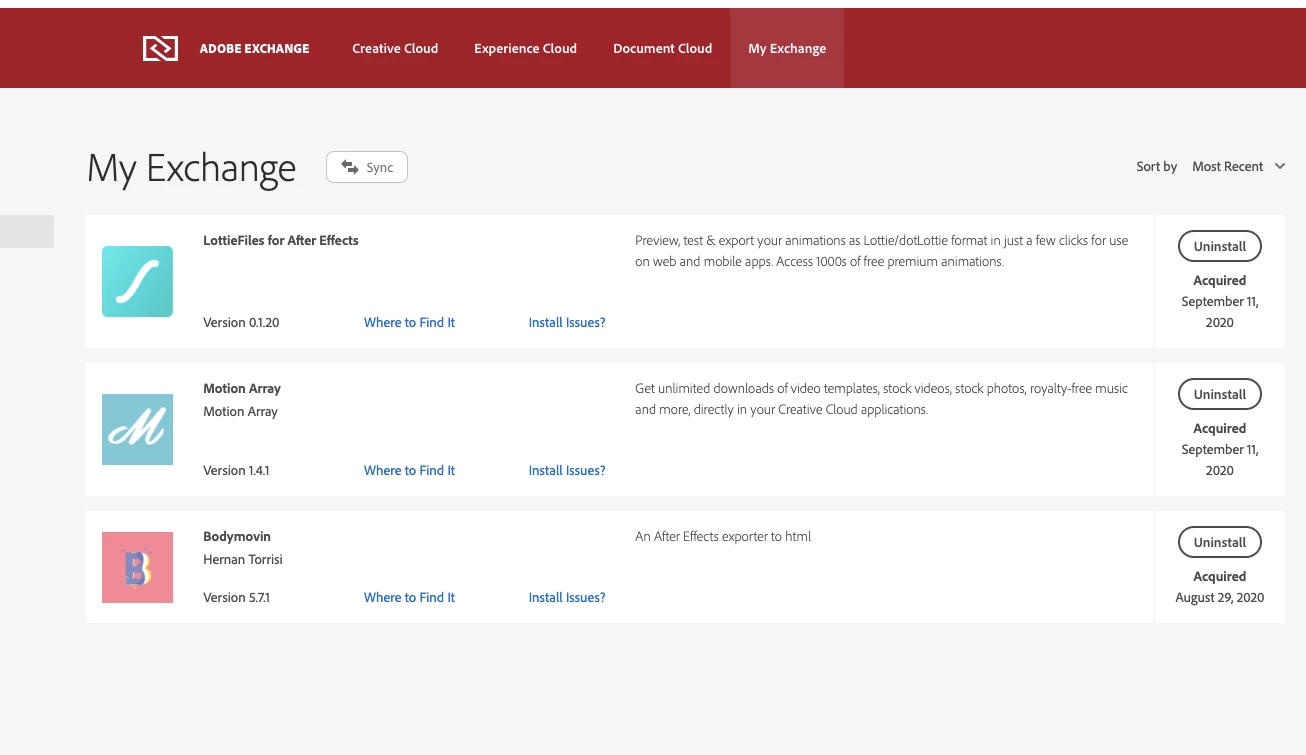Open Where to Find It for LottieFiles
The image size is (1306, 755).
pyautogui.click(x=409, y=322)
